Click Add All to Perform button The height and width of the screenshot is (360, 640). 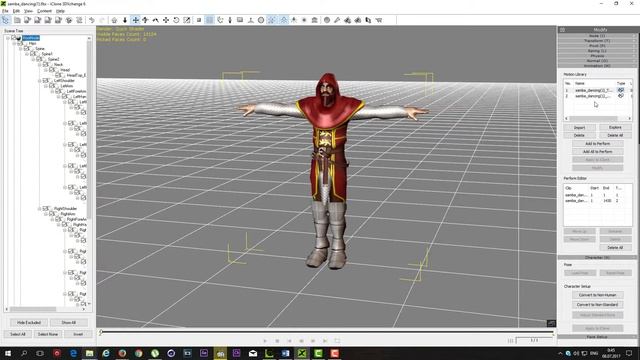tap(598, 151)
